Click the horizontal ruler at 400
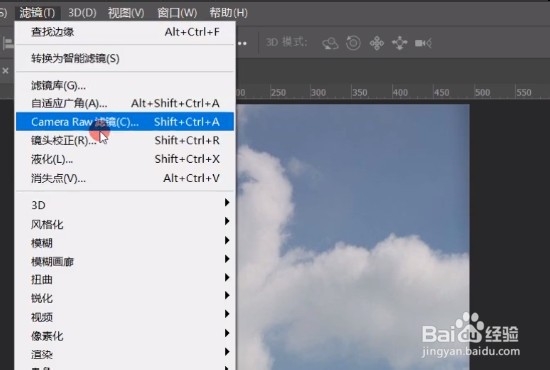This screenshot has width=550, height=370. click(x=400, y=93)
